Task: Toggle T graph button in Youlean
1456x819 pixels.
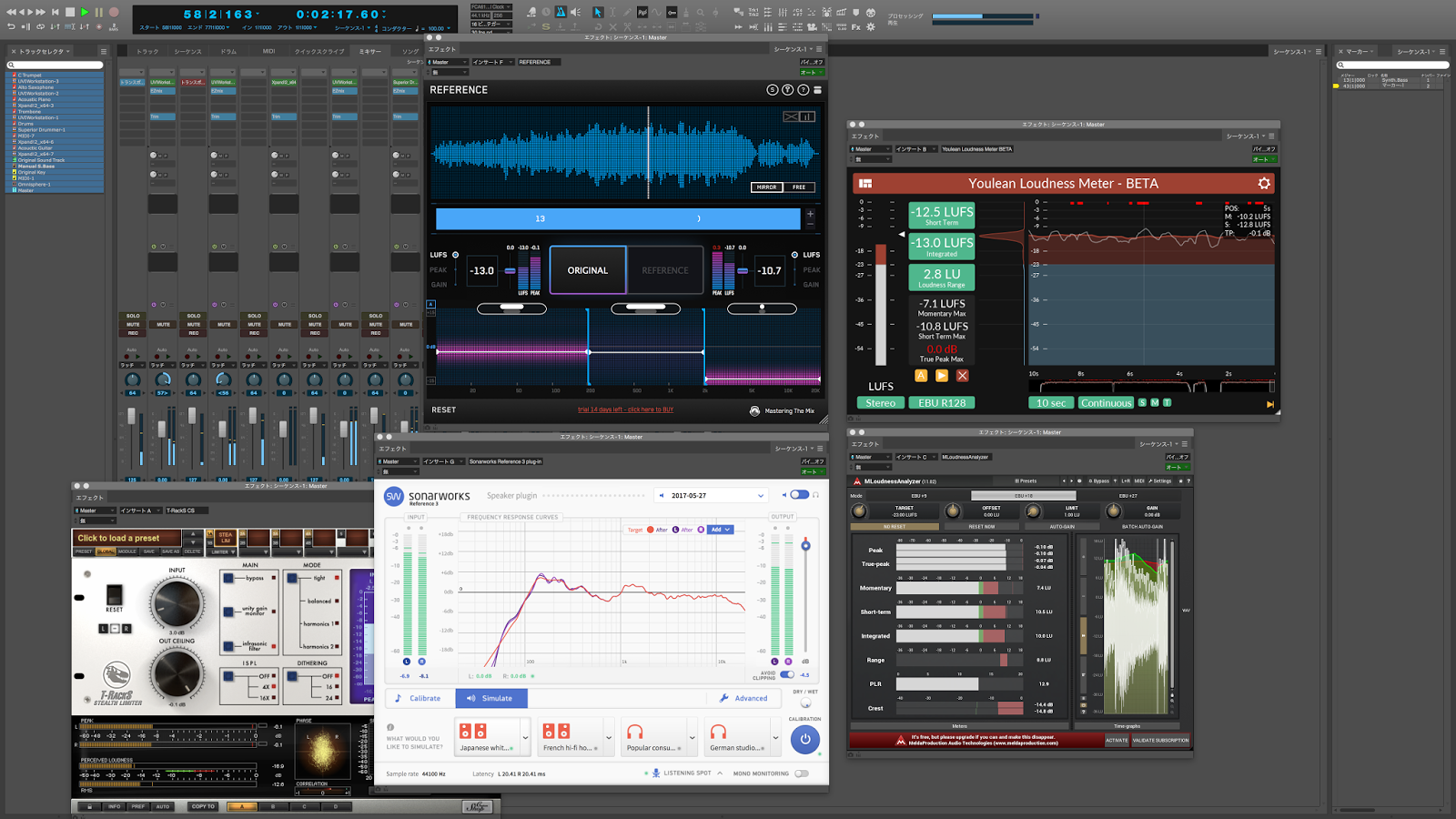Action: pos(1167,402)
